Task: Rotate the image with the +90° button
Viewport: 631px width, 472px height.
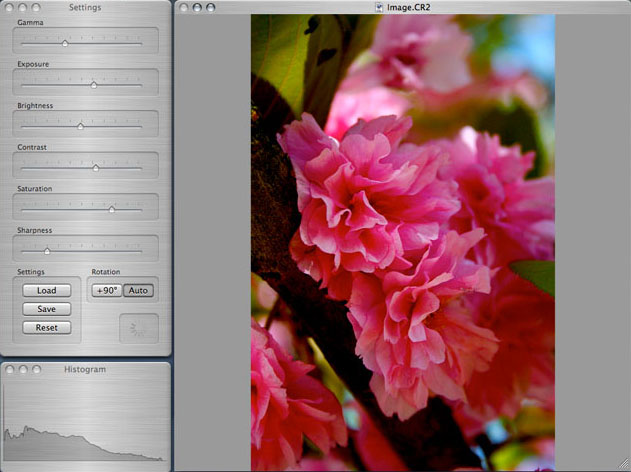Action: click(x=107, y=291)
